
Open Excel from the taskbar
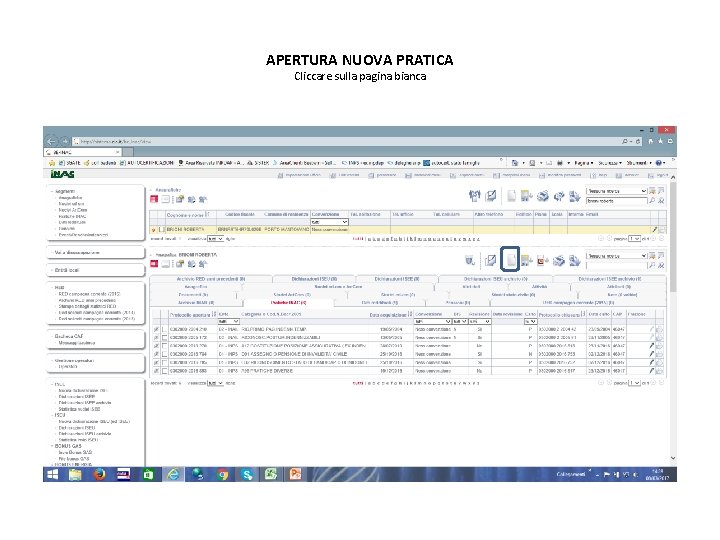click(x=271, y=474)
